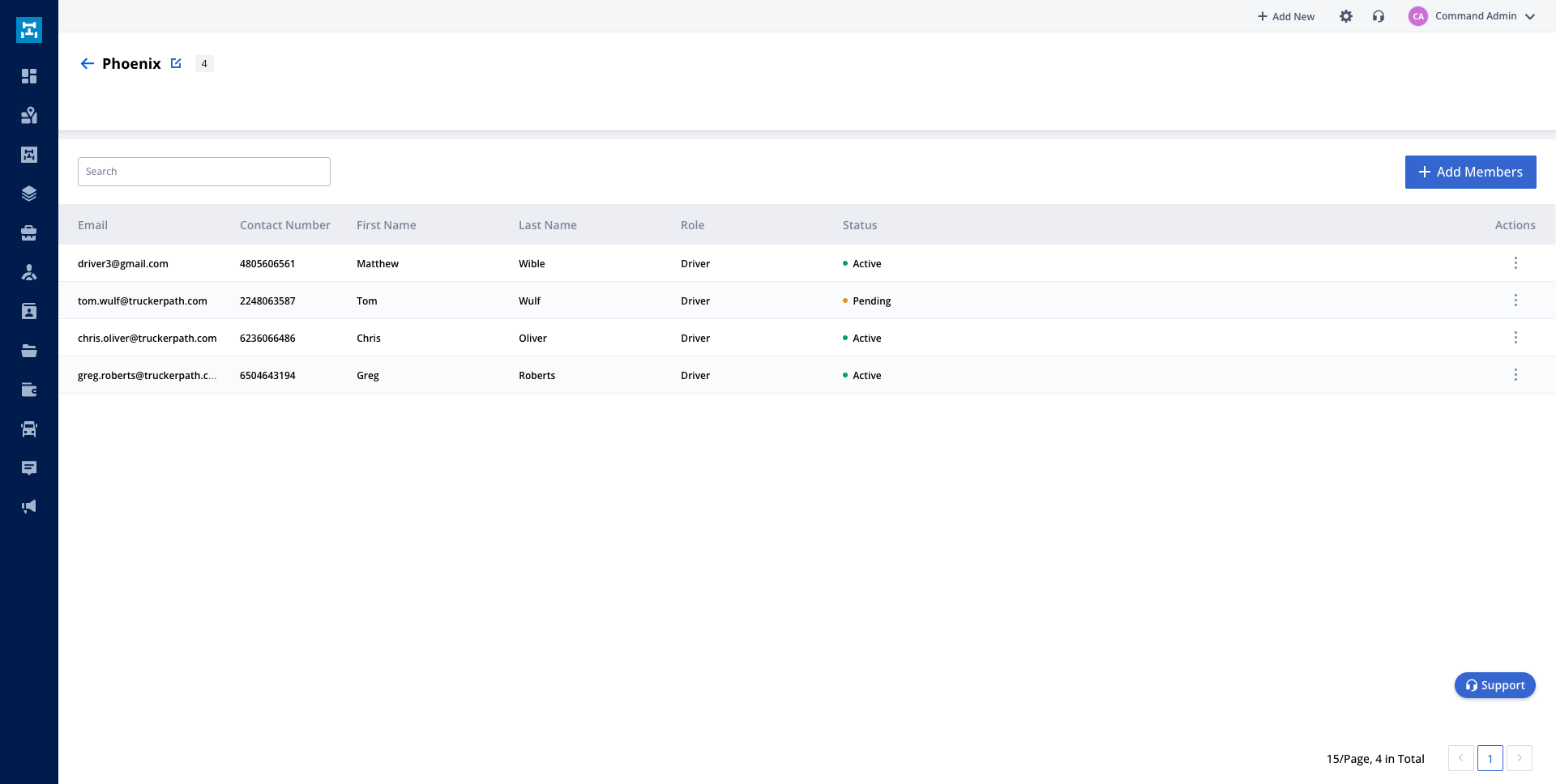Open the settings gear icon
Screen dimensions: 1556x784
[1346, 16]
